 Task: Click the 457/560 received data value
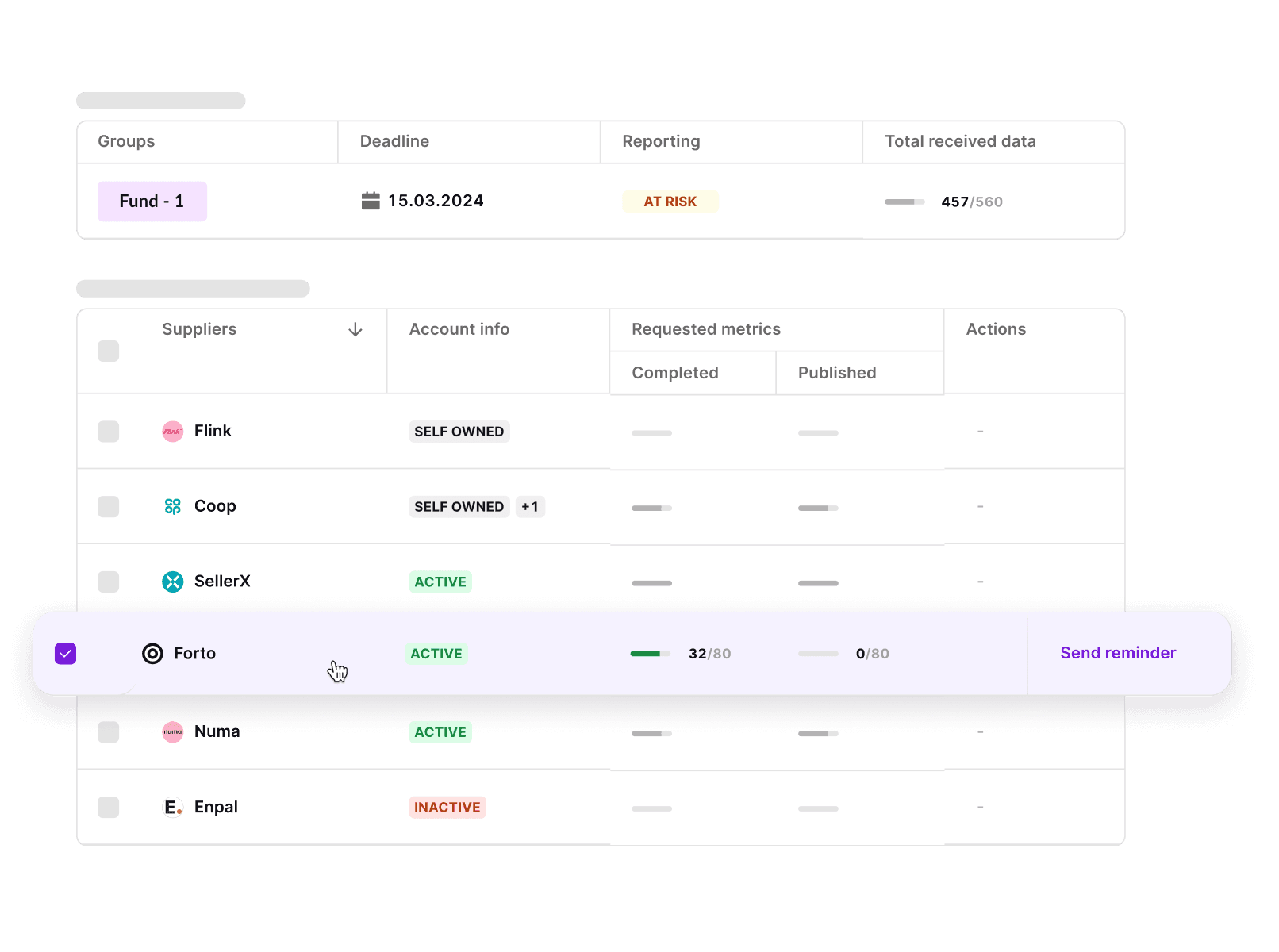click(x=972, y=202)
